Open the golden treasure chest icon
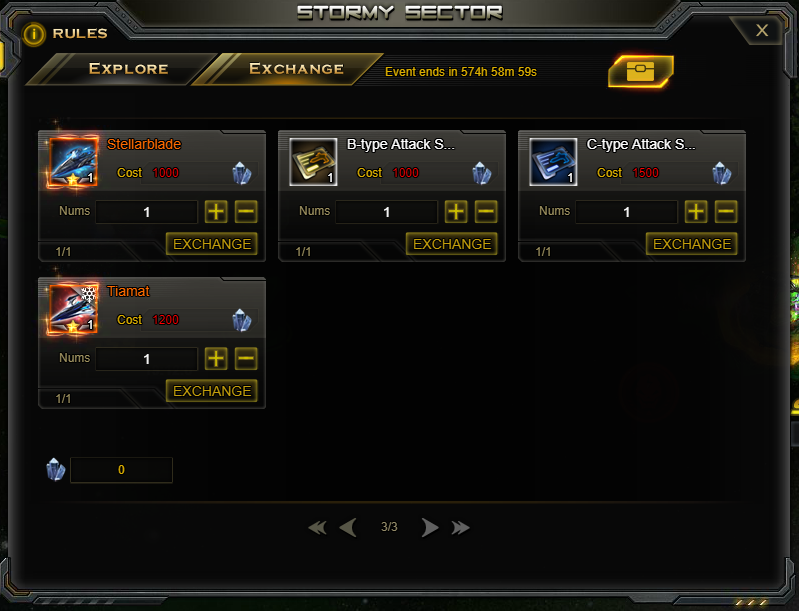Viewport: 799px width, 611px height. [x=641, y=71]
